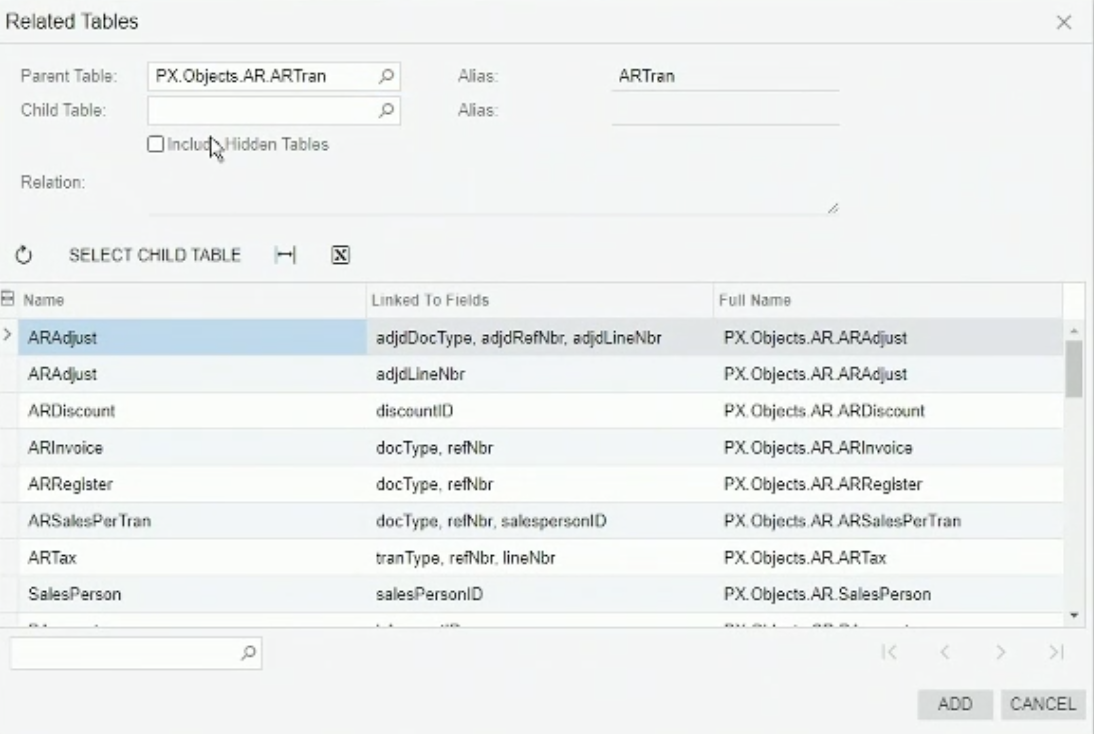Click the search icon in the bottom search box
The height and width of the screenshot is (734, 1094).
247,652
